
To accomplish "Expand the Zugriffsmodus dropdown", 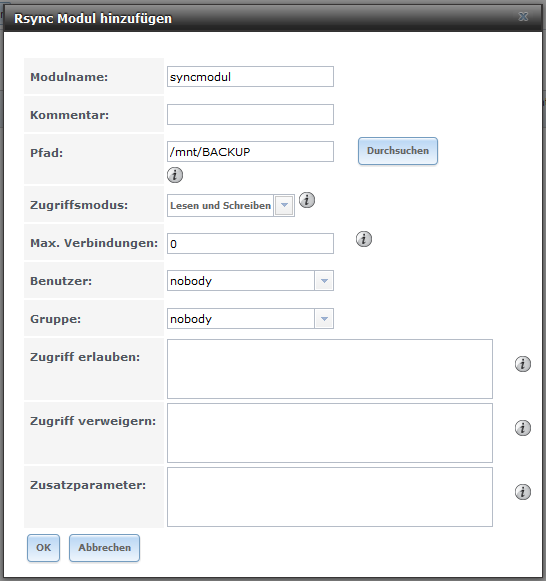I will point(284,205).
